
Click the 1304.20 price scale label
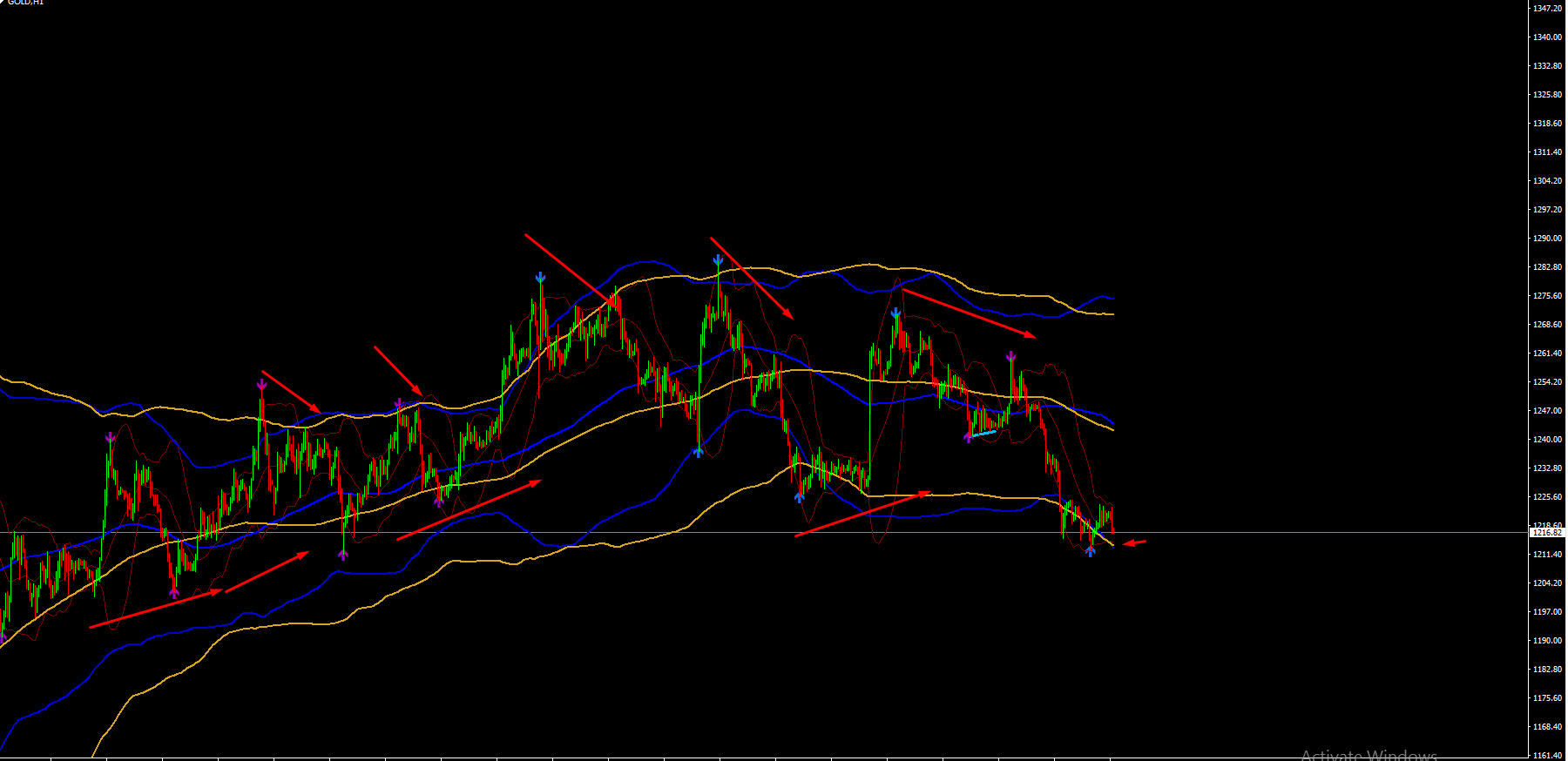[x=1547, y=181]
